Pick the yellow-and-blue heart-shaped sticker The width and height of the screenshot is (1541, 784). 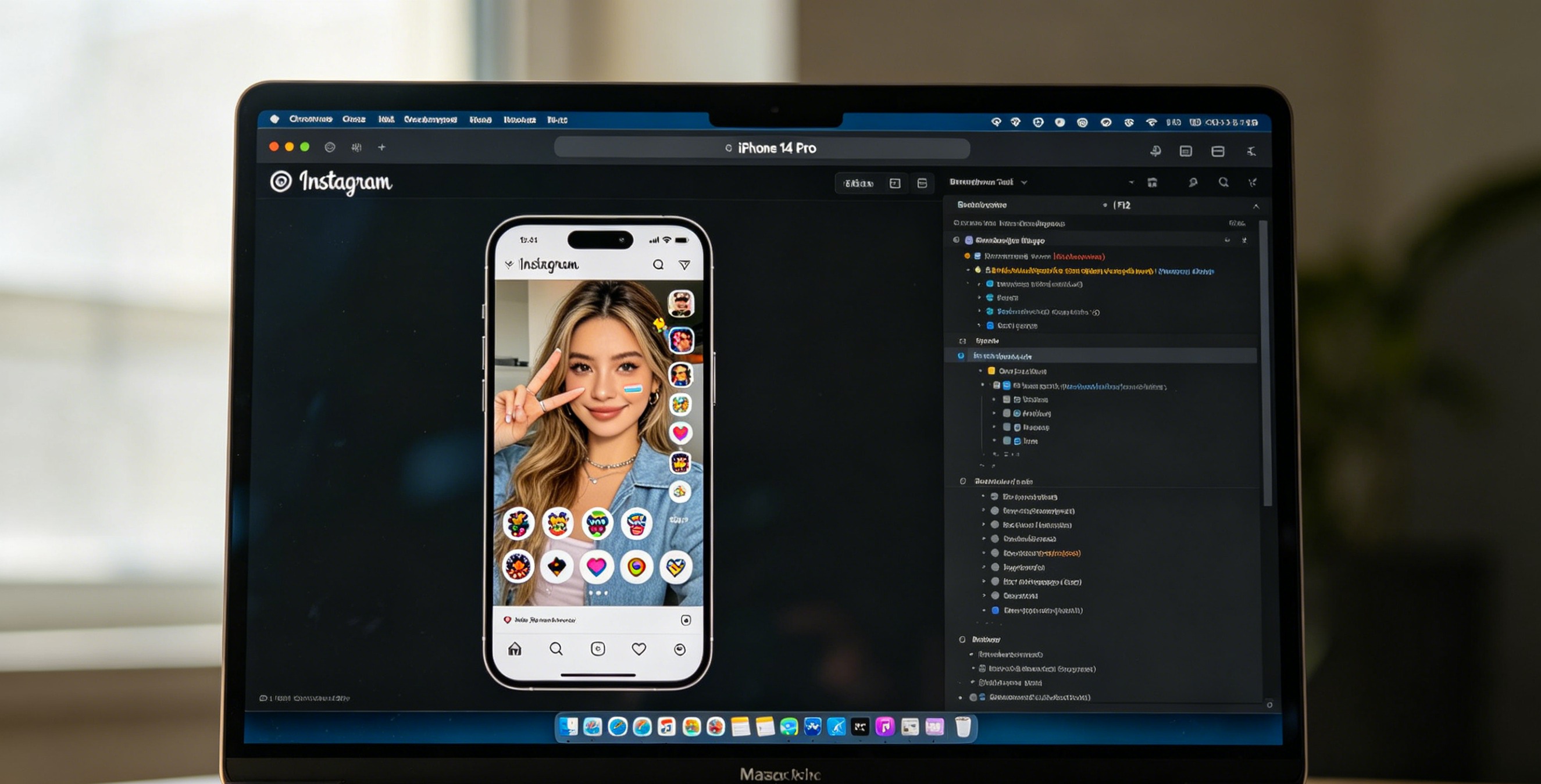pyautogui.click(x=675, y=565)
